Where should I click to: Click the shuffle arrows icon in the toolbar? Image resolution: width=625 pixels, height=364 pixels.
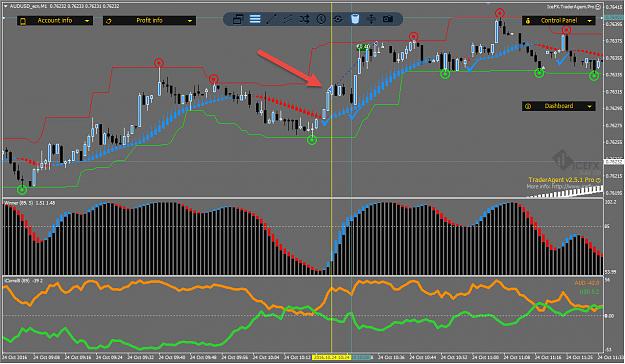tap(305, 19)
